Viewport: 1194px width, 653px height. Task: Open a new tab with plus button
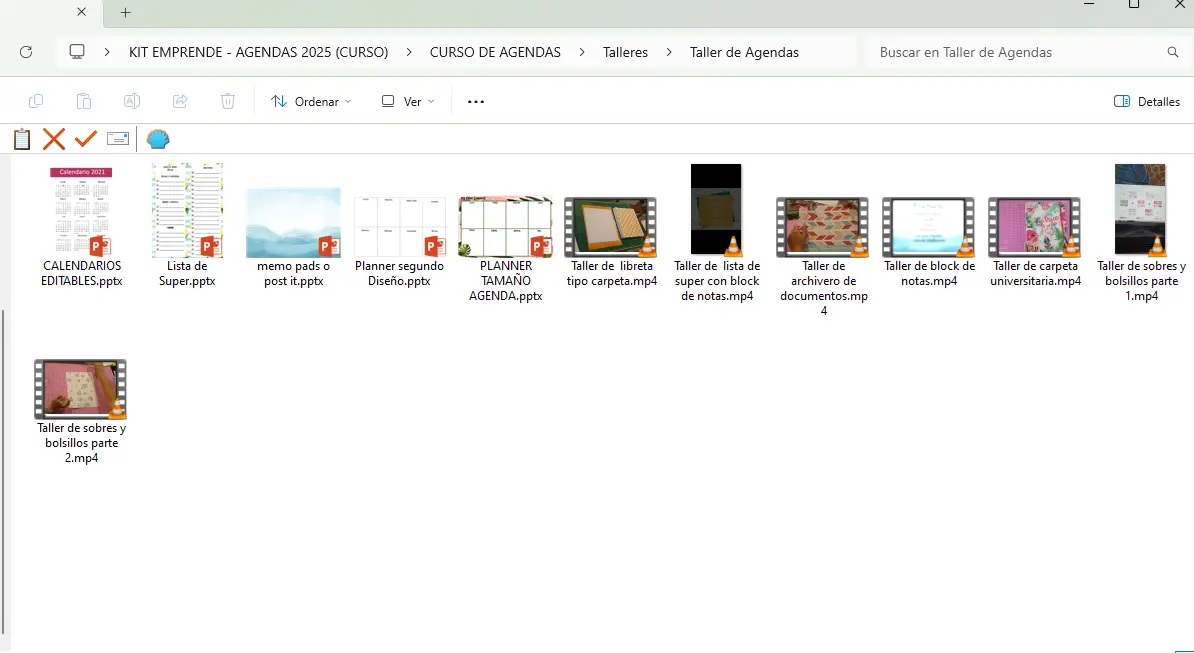tap(125, 13)
